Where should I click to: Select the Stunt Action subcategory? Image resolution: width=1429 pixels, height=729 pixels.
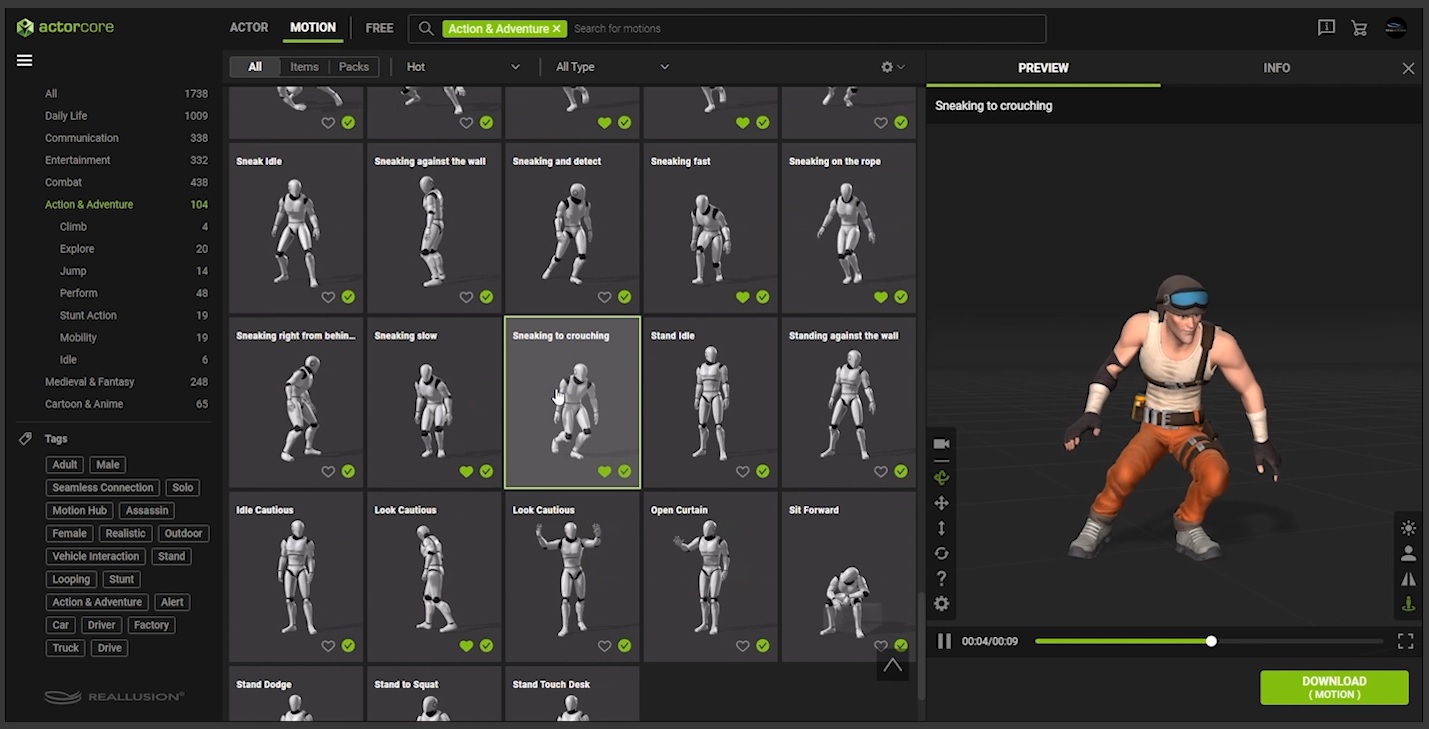pyautogui.click(x=88, y=316)
